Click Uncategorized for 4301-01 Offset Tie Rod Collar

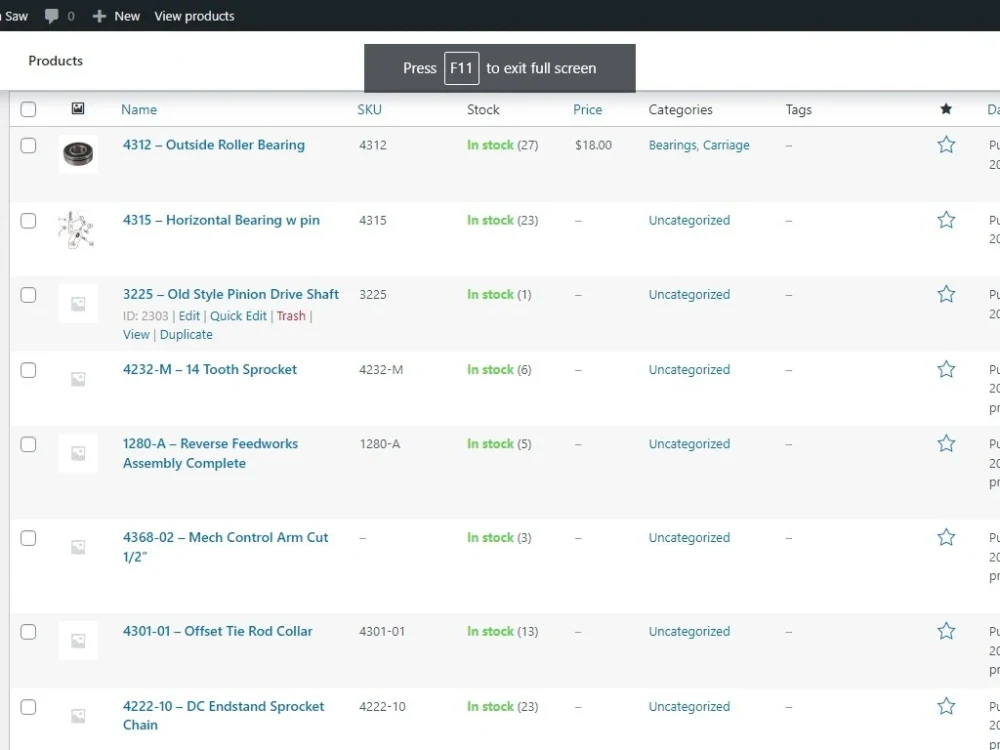click(x=689, y=631)
